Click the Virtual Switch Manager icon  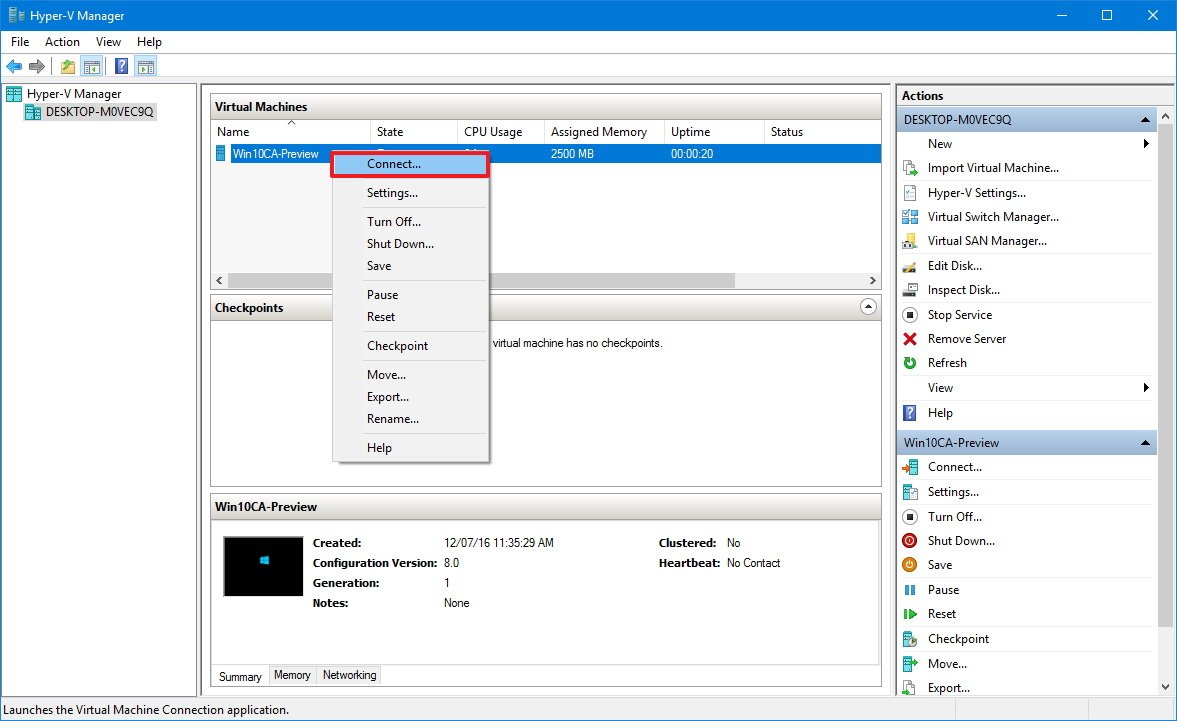tap(910, 217)
